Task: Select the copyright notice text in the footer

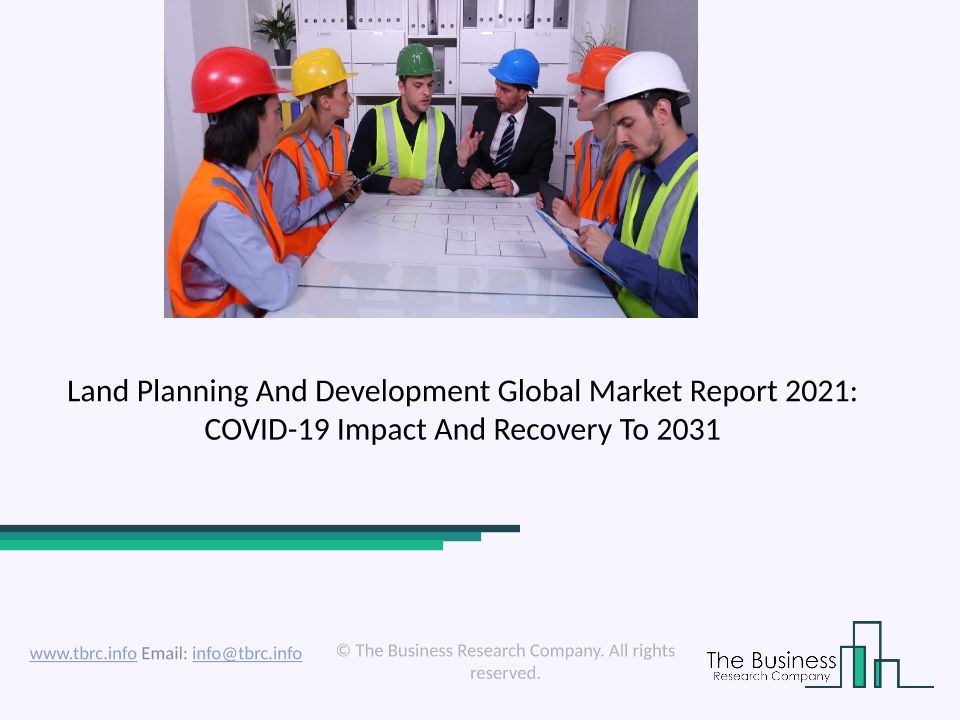Action: pos(505,662)
